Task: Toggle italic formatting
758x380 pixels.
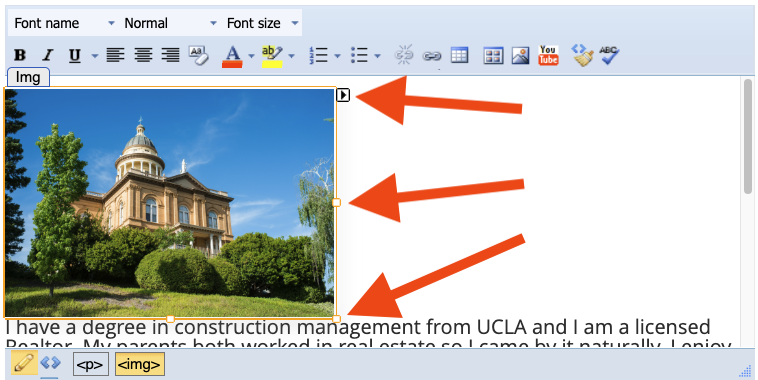Action: coord(47,55)
